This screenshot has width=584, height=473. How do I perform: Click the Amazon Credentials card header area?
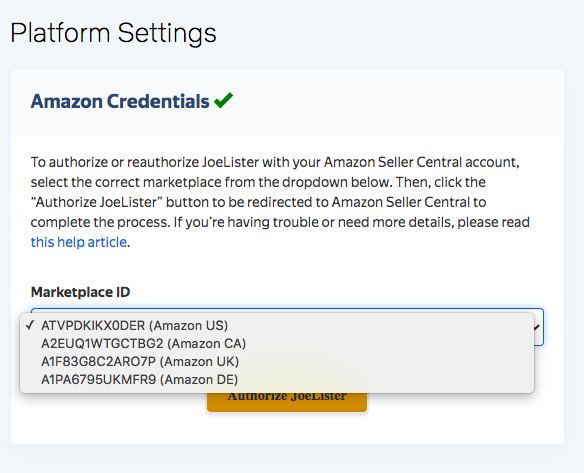[x=287, y=102]
